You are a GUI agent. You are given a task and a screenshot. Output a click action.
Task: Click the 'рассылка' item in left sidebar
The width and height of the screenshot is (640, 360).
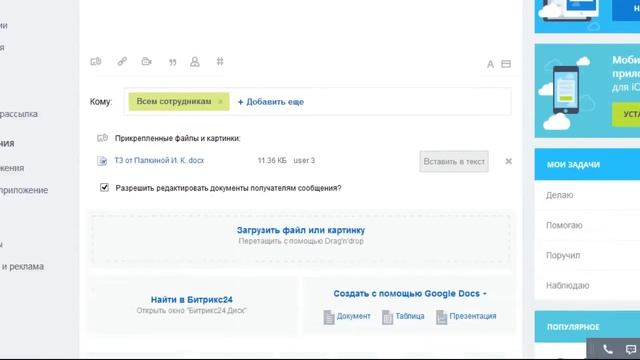click(19, 114)
